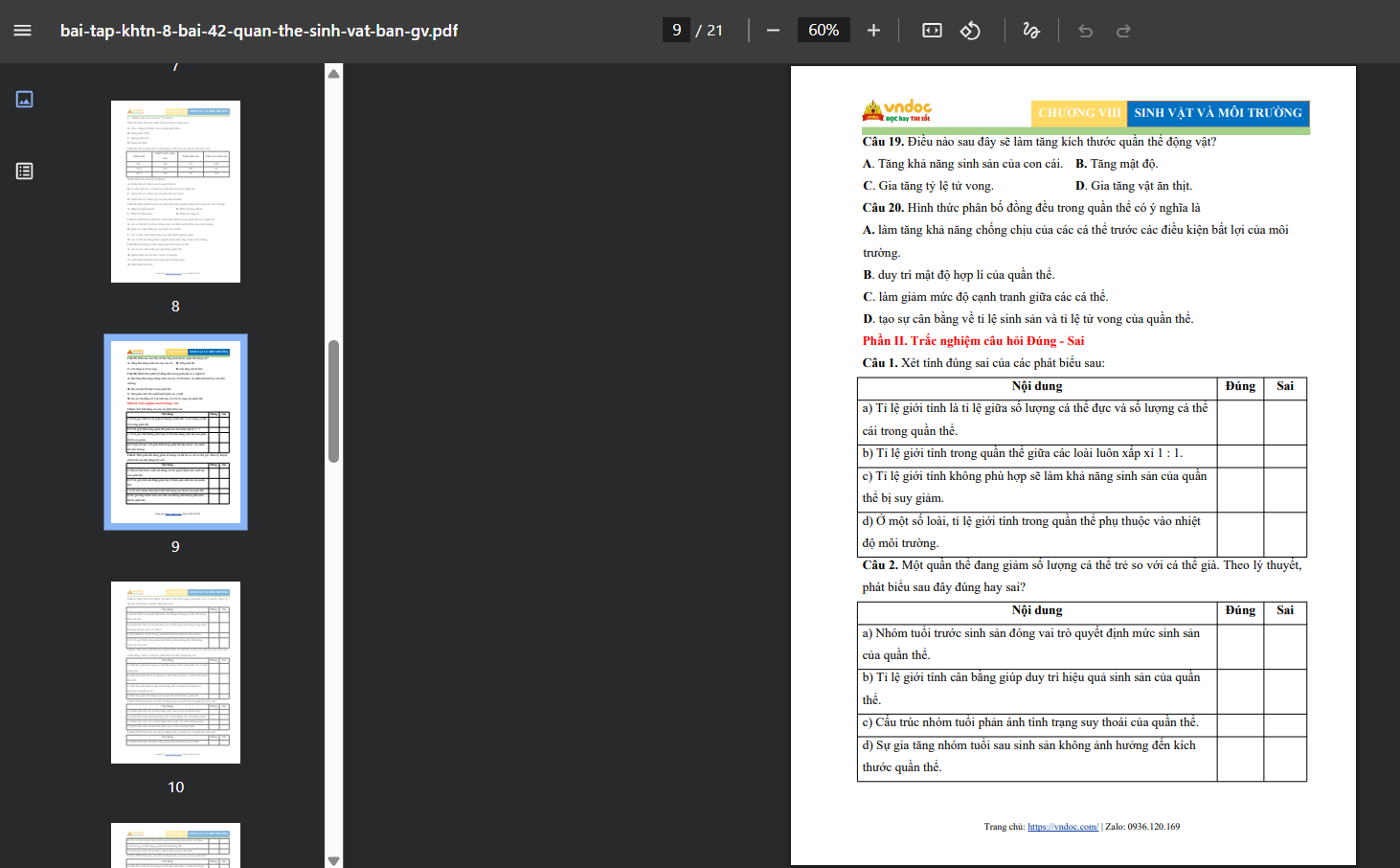This screenshot has width=1400, height=868.
Task: Click the thumbnail panel scroll up arrow
Action: 333,73
